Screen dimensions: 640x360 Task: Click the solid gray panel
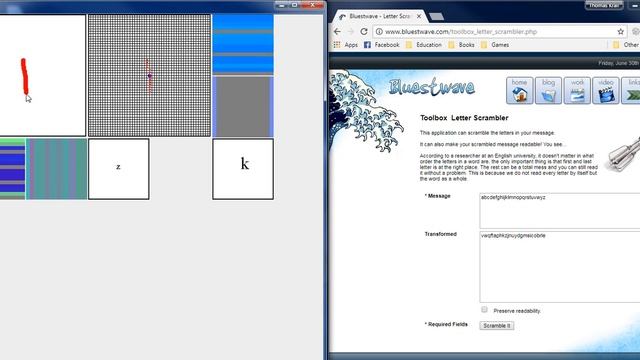(243, 106)
